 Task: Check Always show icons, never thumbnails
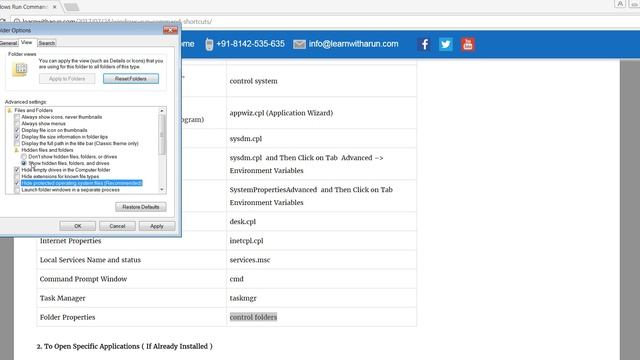[17, 117]
